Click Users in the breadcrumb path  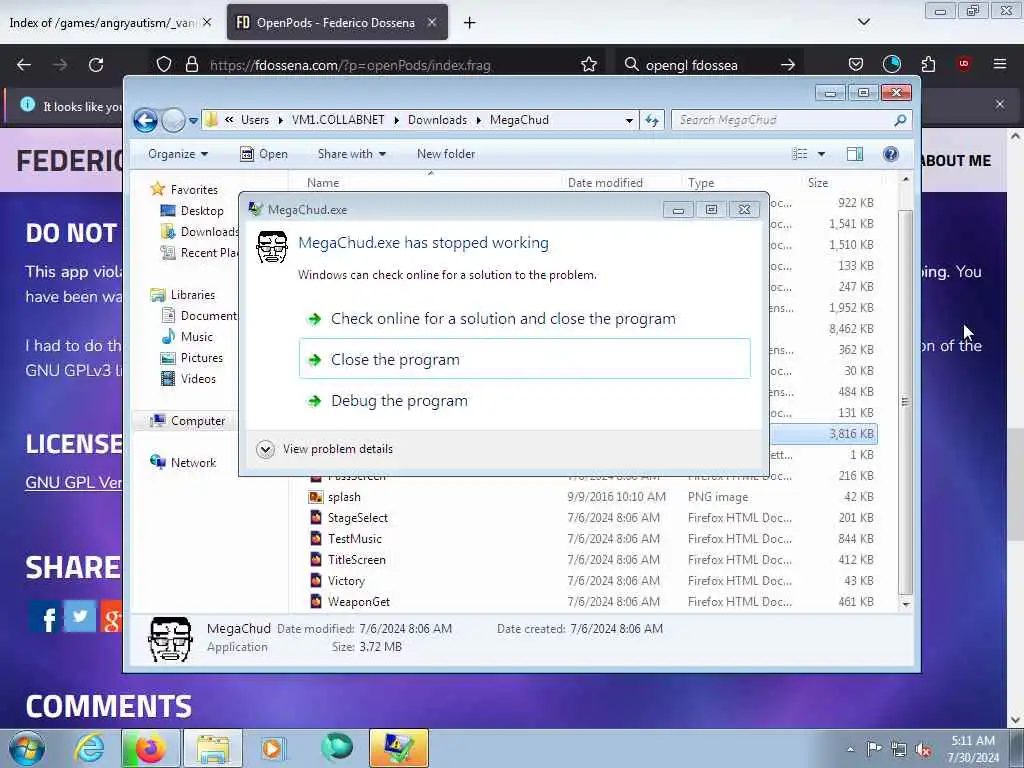(x=255, y=120)
